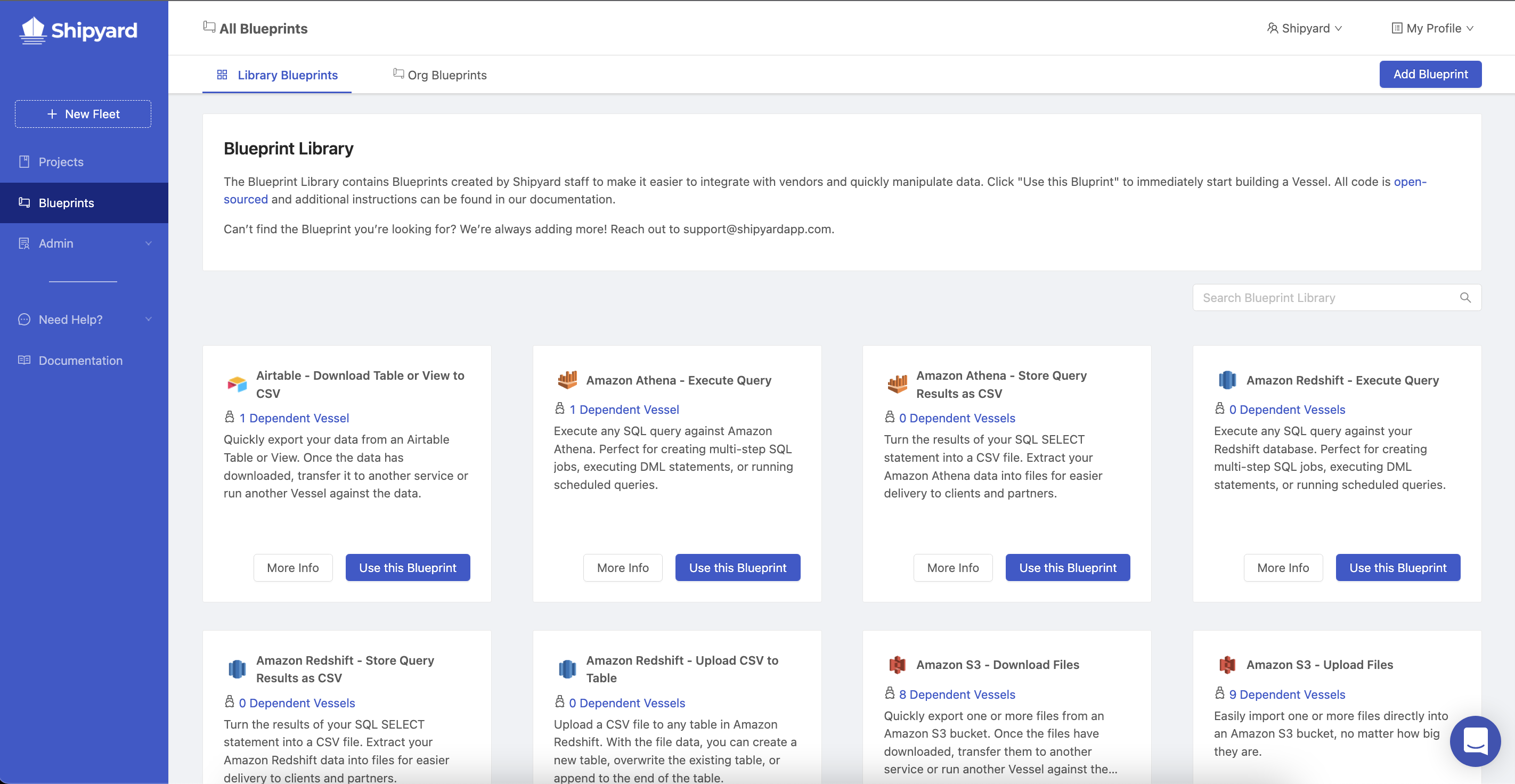More Info for Athena Store Query Results
1515x784 pixels.
pyautogui.click(x=953, y=568)
